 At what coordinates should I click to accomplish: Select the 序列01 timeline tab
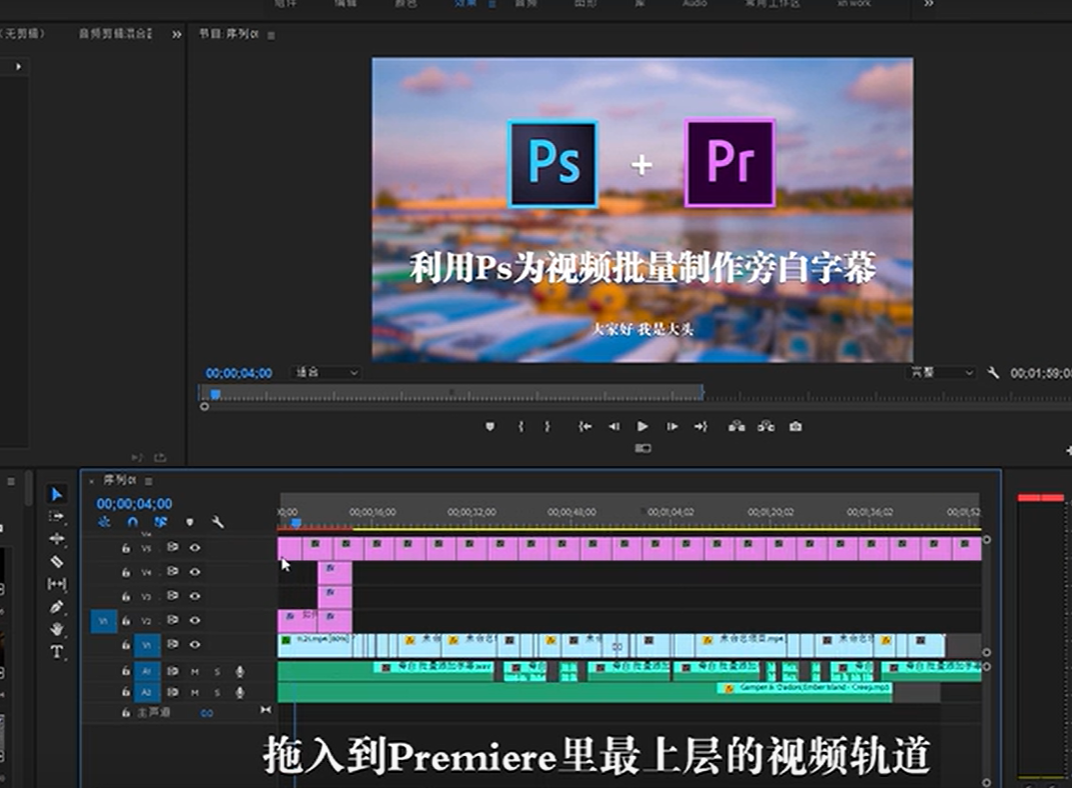tap(120, 480)
